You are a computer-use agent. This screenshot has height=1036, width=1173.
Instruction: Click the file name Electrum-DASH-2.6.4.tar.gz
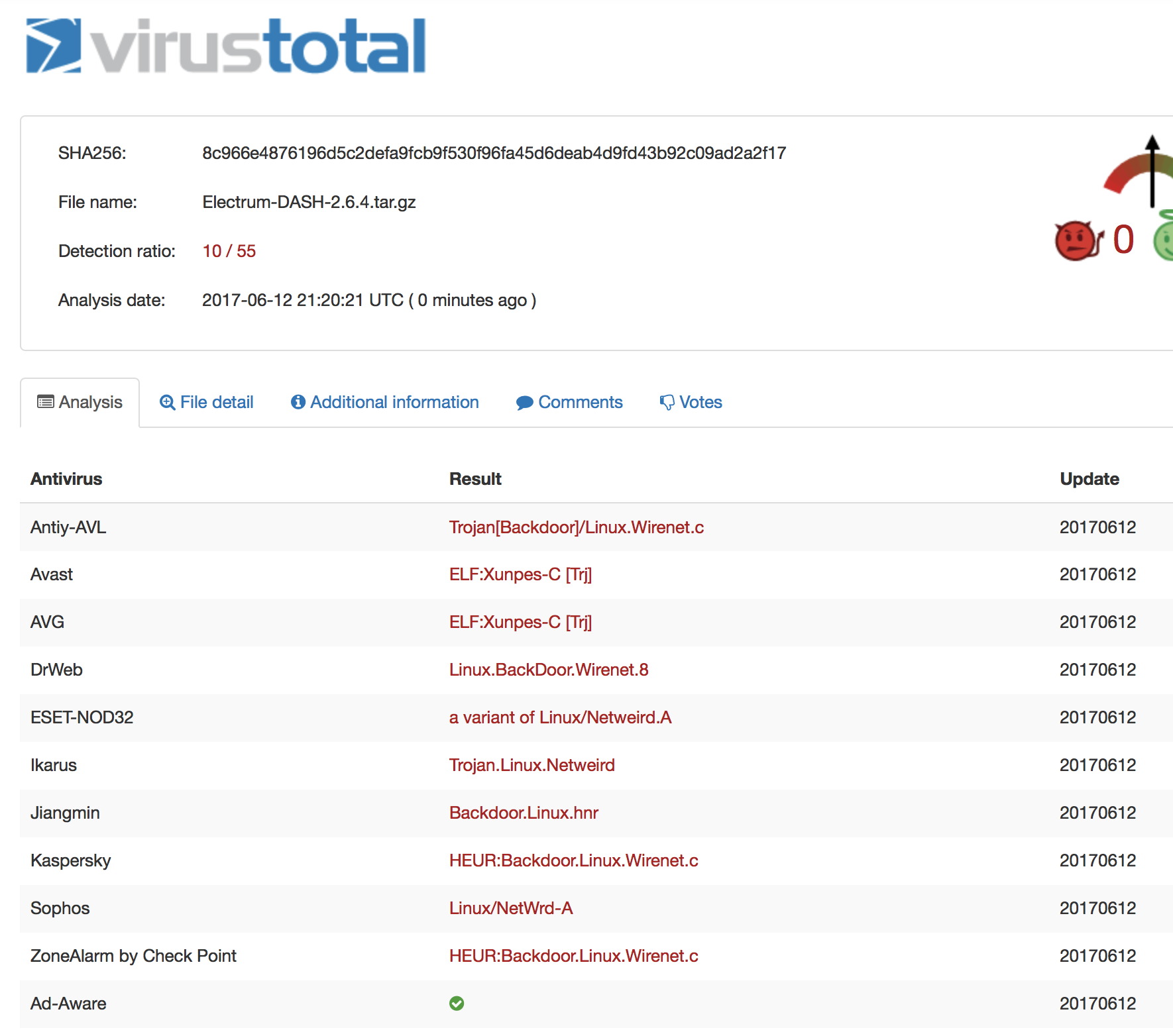[309, 202]
